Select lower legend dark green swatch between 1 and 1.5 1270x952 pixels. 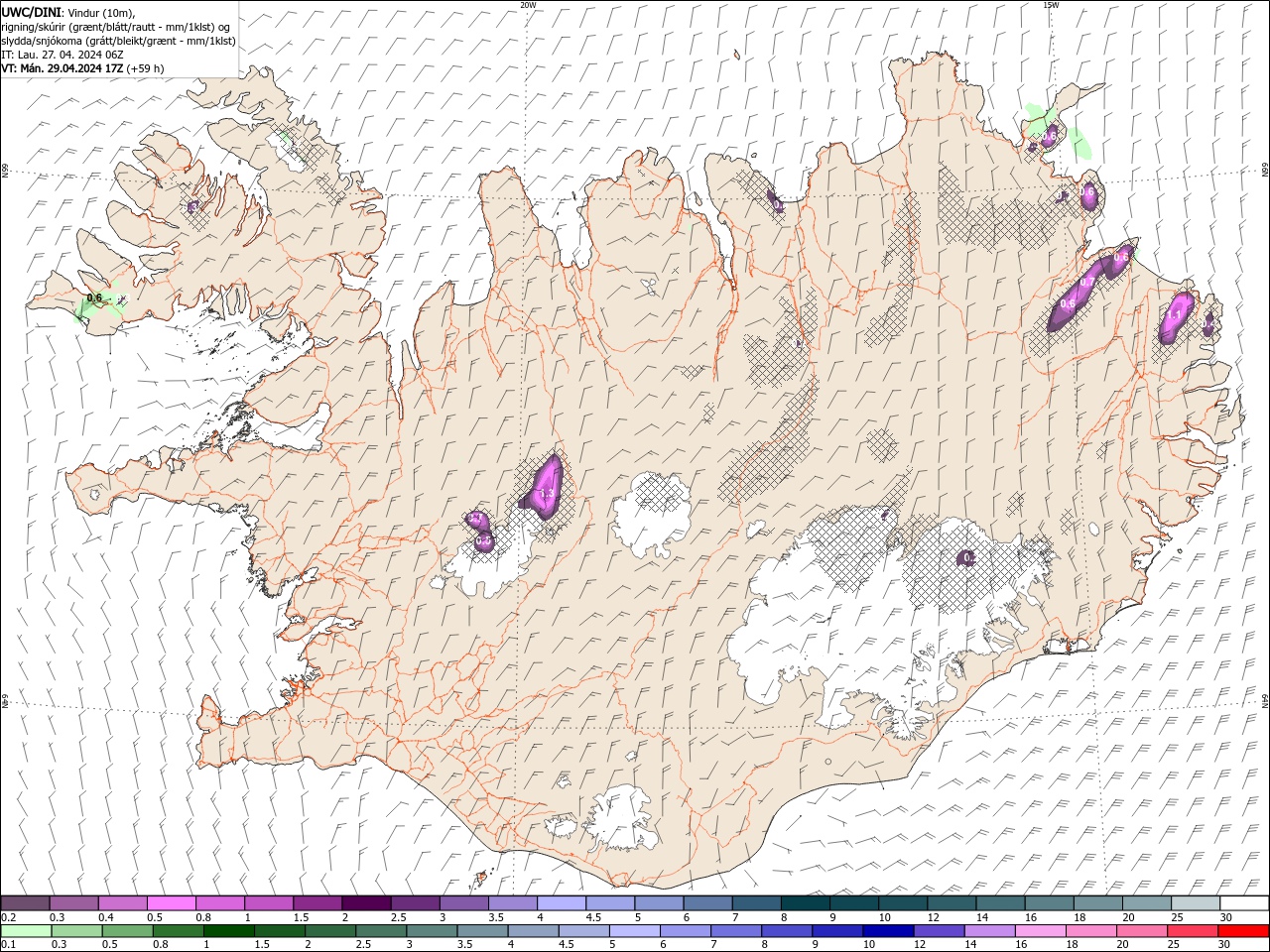click(x=228, y=931)
